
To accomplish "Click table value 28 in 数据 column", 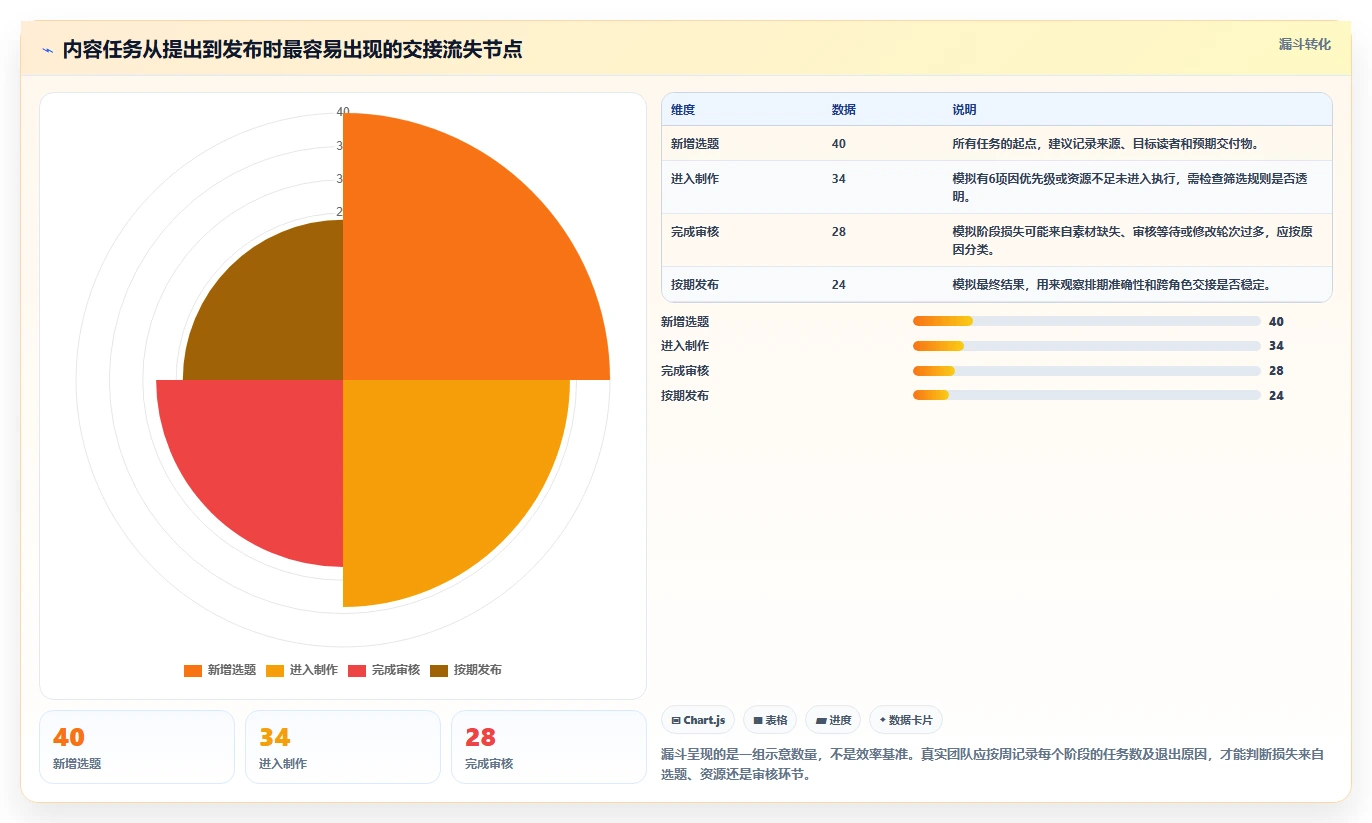I will (x=839, y=232).
